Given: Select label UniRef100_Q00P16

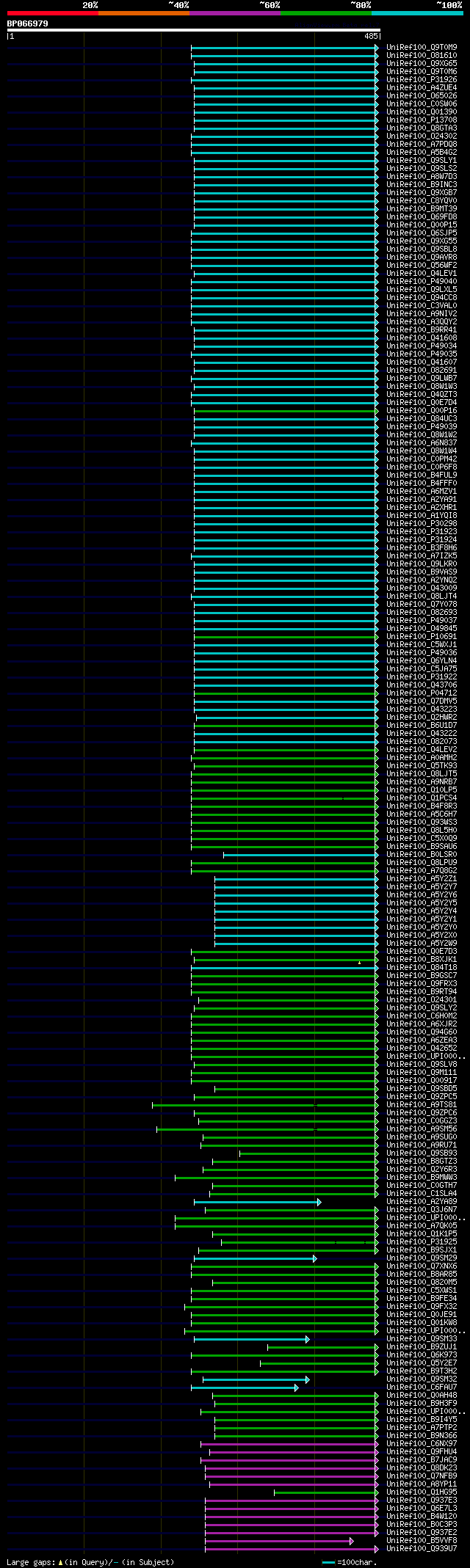Looking at the screenshot, I should pyautogui.click(x=422, y=410).
